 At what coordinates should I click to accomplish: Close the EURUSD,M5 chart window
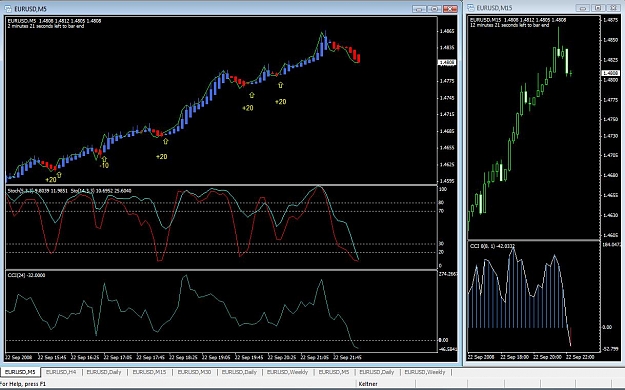pos(450,9)
